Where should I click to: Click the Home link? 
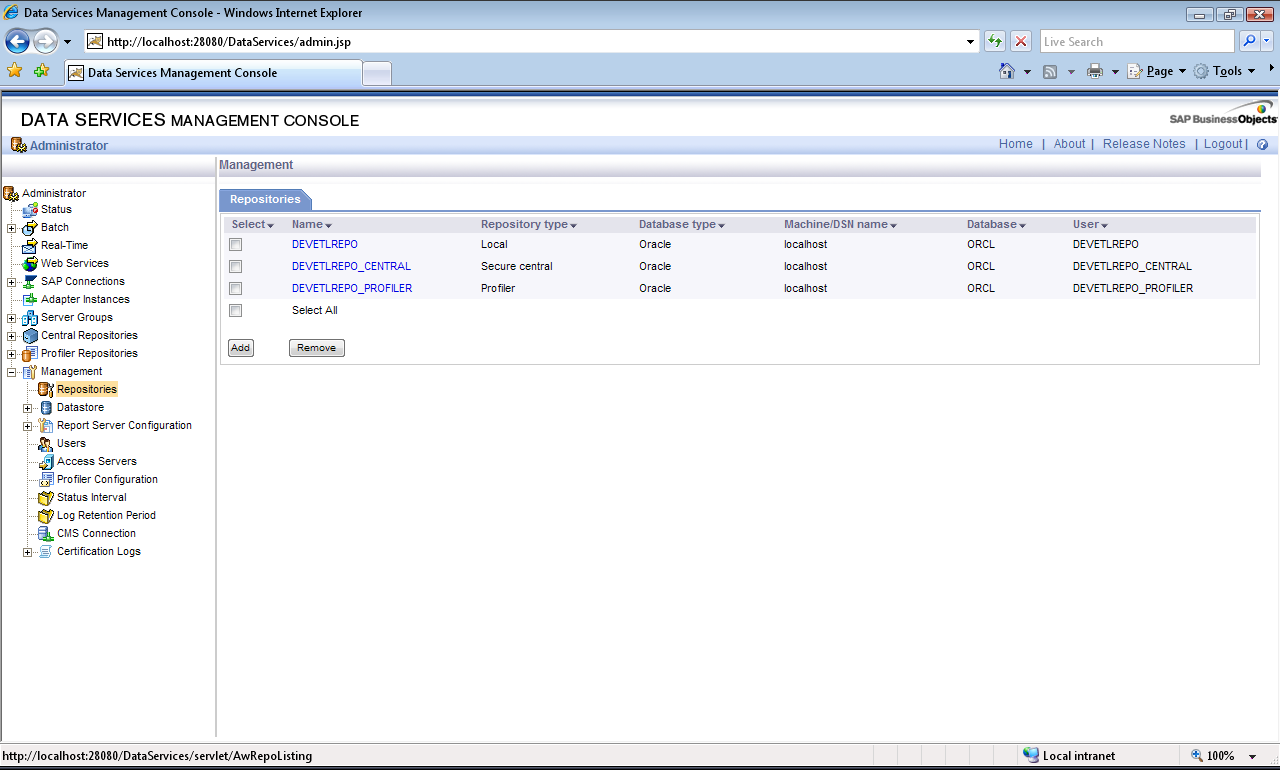[x=1016, y=144]
